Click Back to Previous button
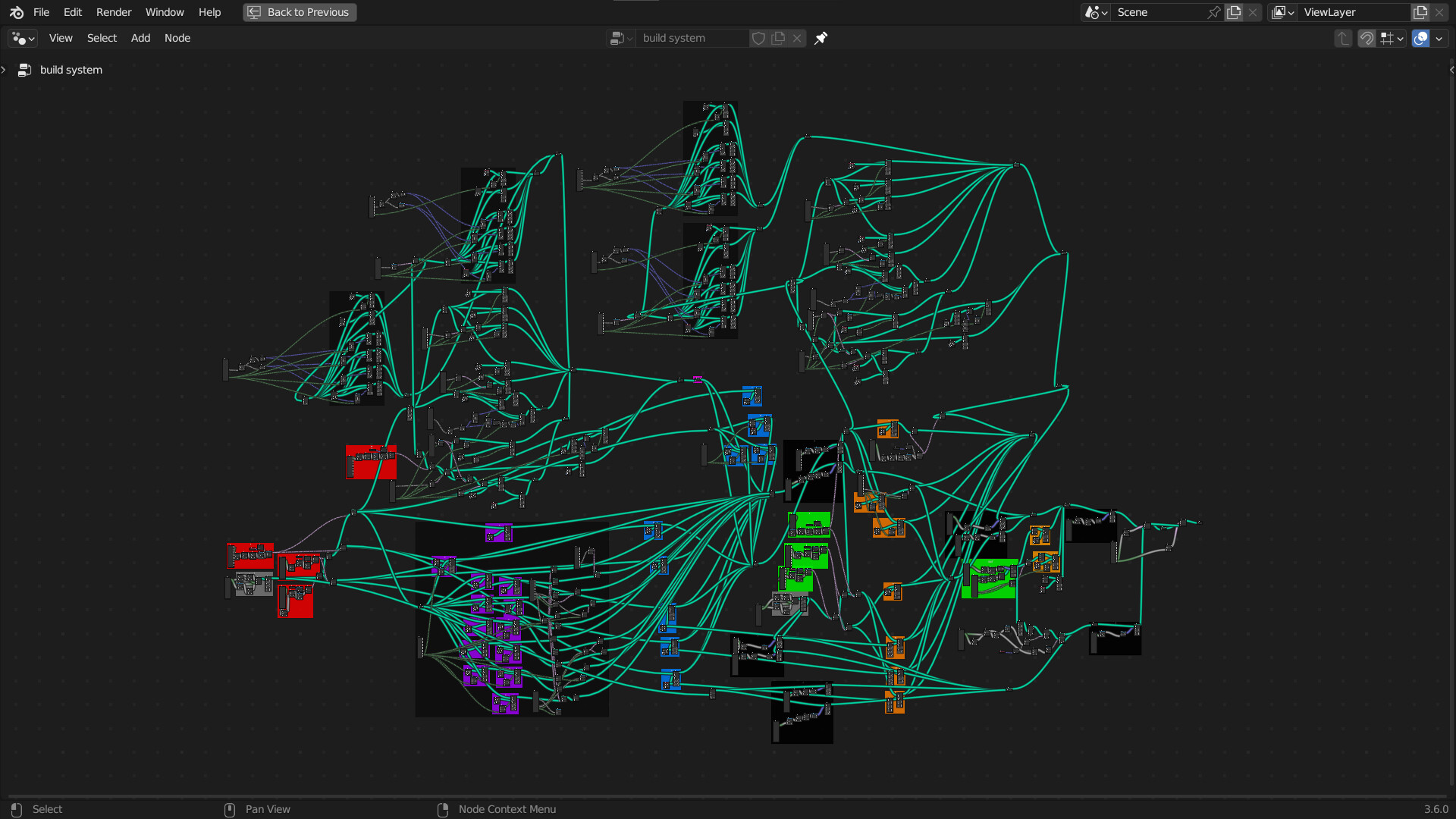 (x=300, y=12)
